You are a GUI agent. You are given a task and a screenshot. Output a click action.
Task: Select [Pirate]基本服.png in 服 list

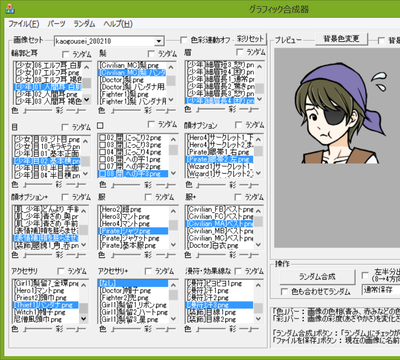tap(133, 245)
